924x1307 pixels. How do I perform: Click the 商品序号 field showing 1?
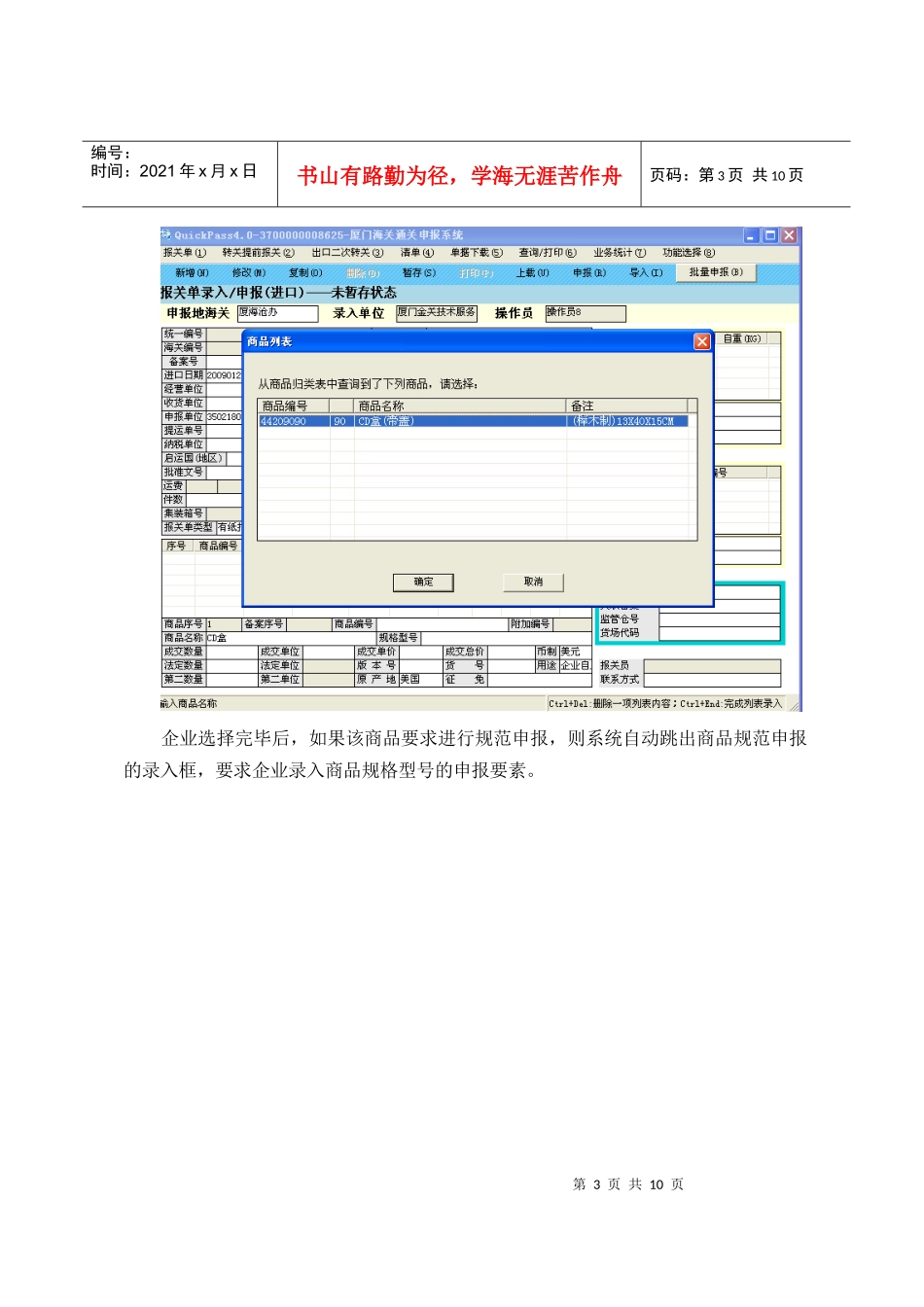pyautogui.click(x=223, y=624)
